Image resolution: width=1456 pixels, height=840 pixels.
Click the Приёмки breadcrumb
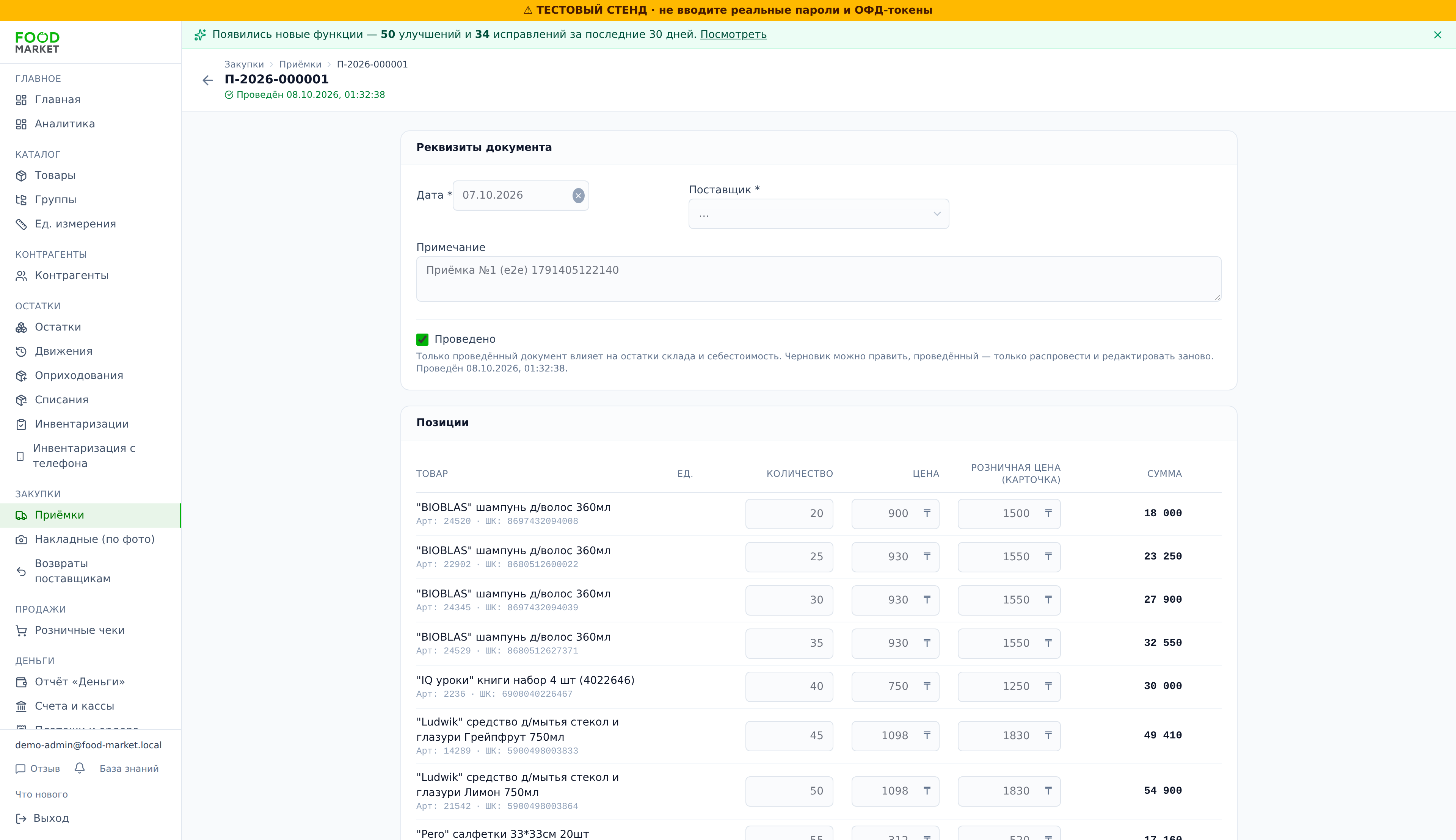coord(300,64)
